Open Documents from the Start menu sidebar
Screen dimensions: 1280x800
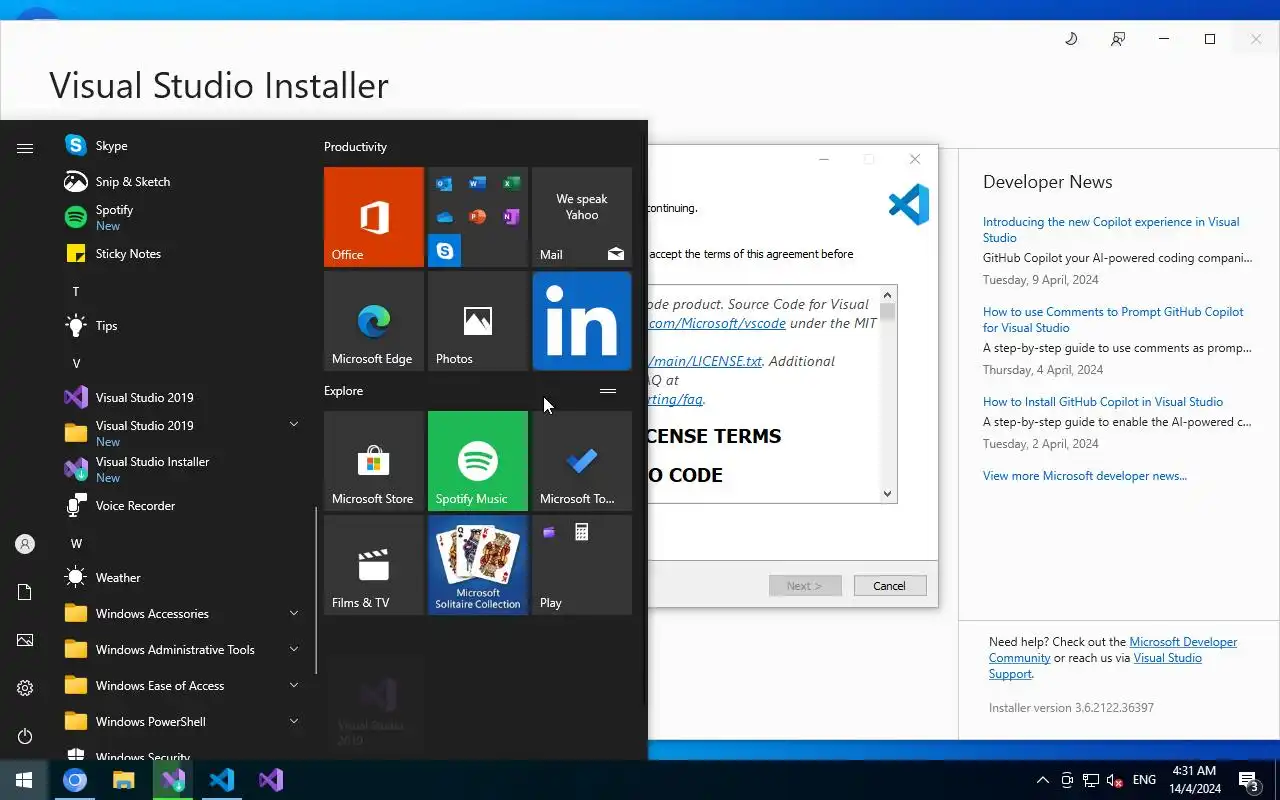click(x=25, y=592)
